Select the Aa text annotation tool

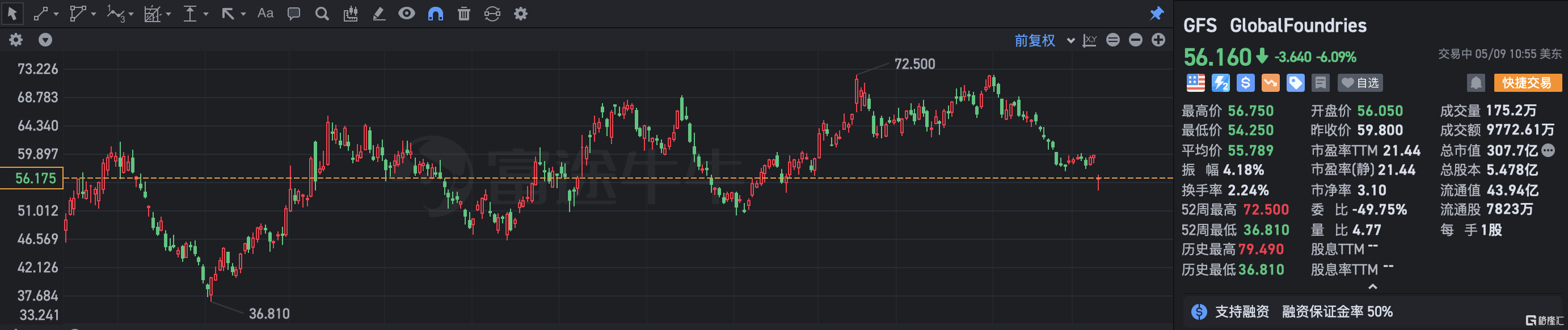[x=265, y=13]
